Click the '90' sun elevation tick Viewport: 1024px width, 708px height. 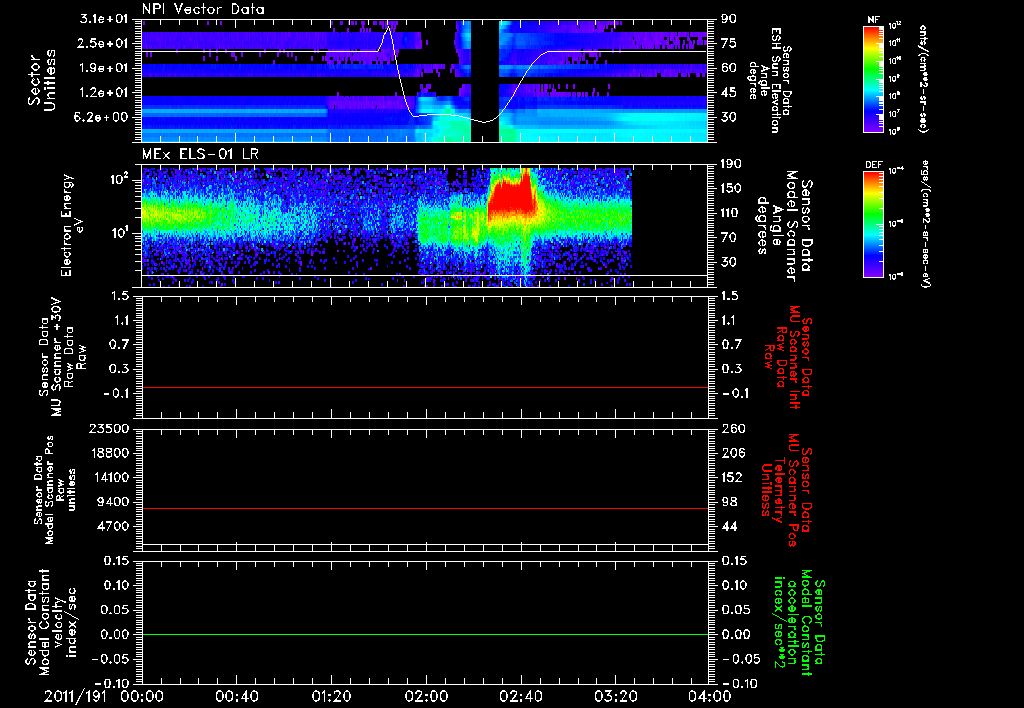click(729, 19)
